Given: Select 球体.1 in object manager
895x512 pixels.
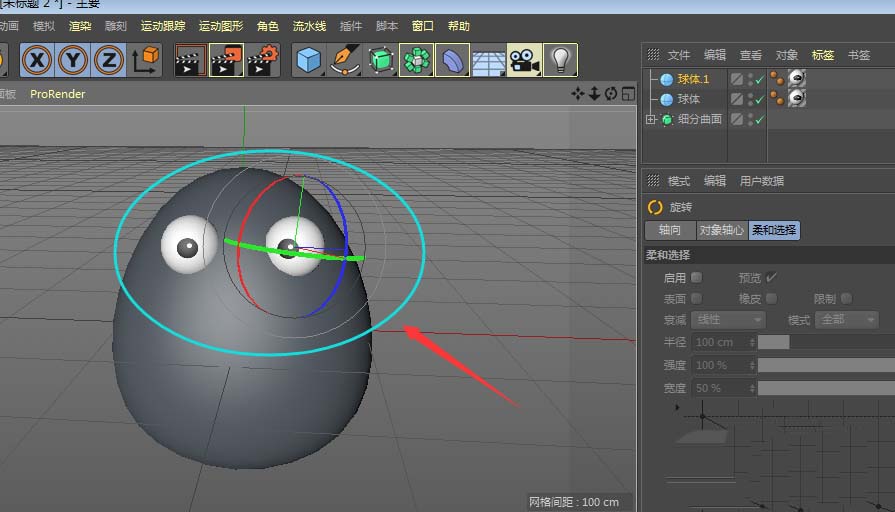Looking at the screenshot, I should pyautogui.click(x=693, y=79).
